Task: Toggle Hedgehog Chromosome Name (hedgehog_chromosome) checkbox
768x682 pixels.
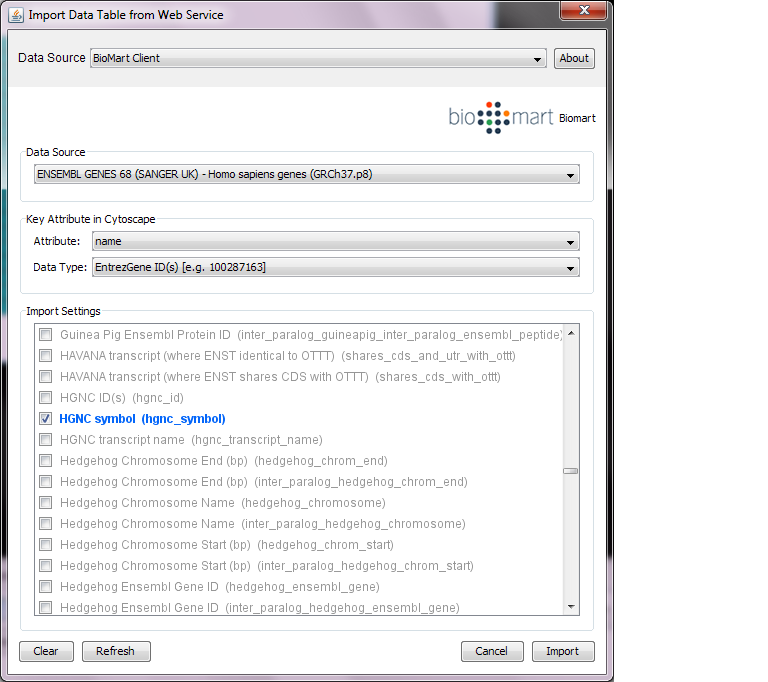Action: click(x=45, y=503)
